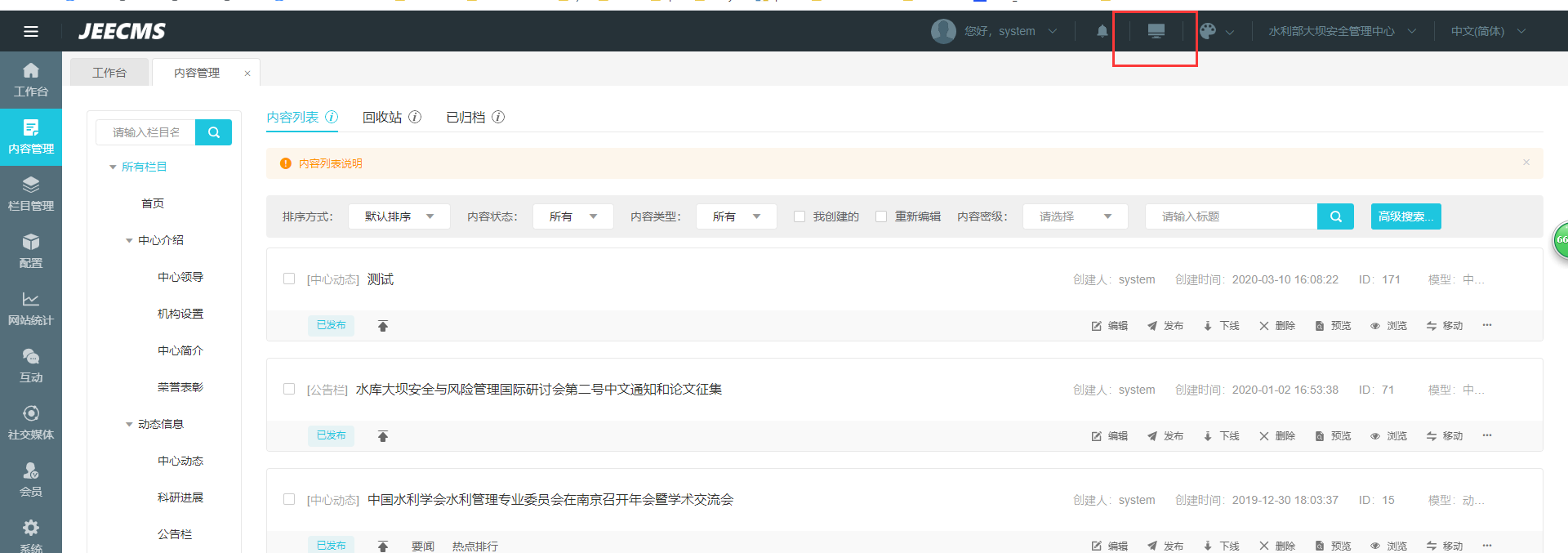Open the theme palette icon
This screenshot has width=1568, height=553.
[1208, 31]
